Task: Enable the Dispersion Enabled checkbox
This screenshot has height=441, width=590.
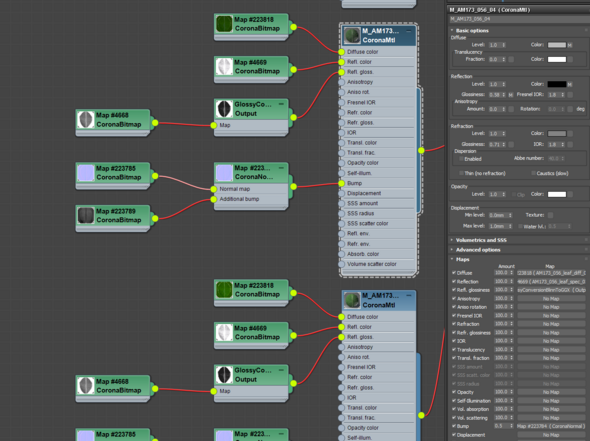Action: 461,159
